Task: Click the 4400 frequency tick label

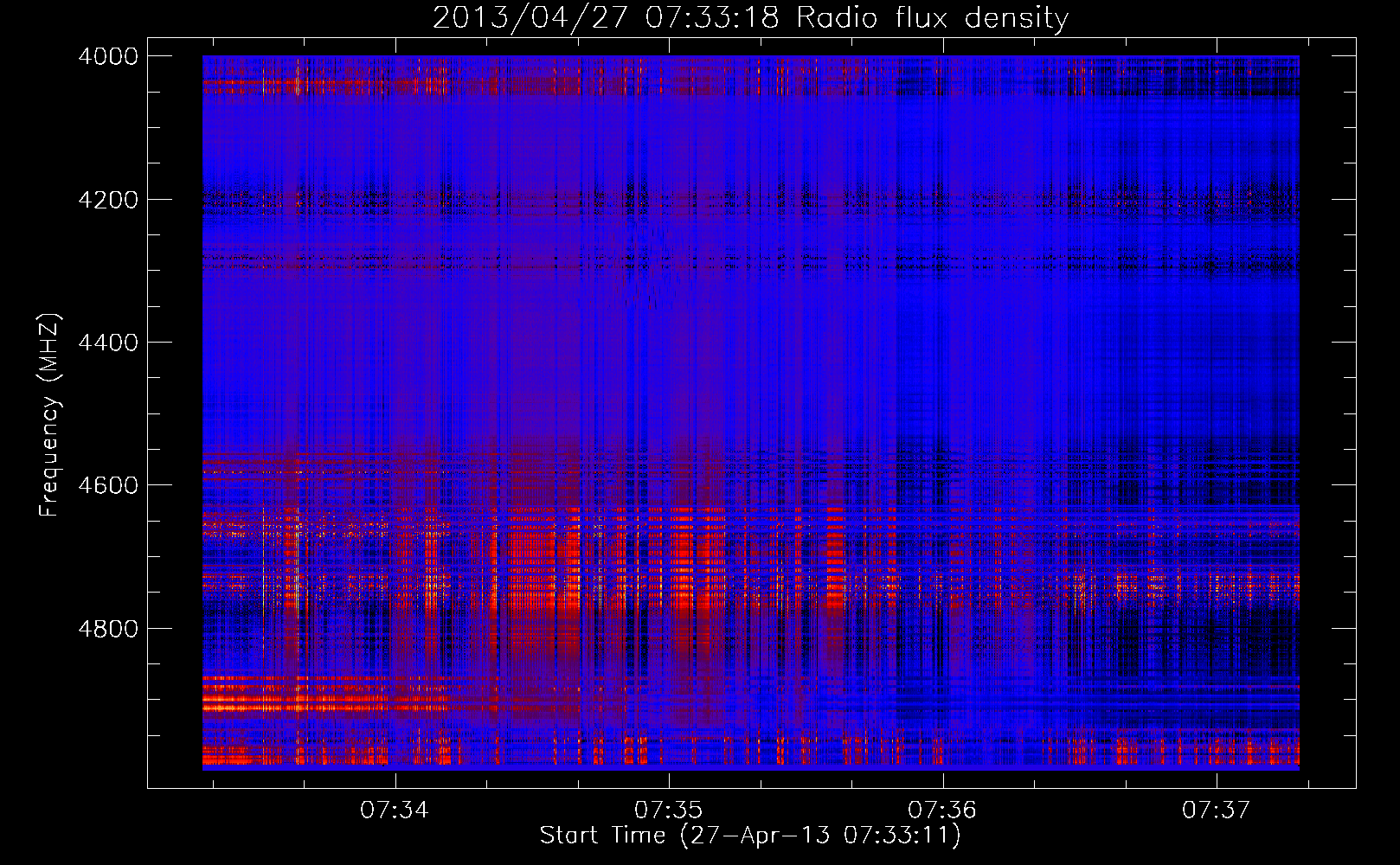Action: (108, 343)
